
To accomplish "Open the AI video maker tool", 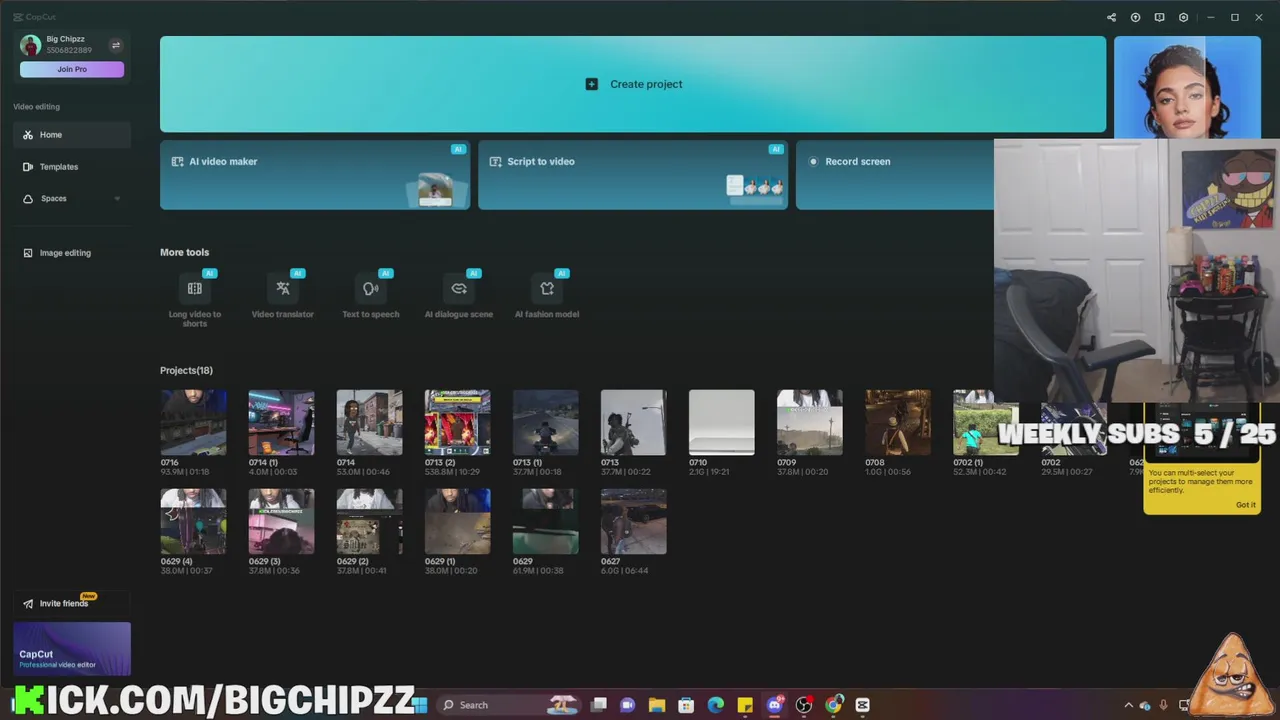I will click(315, 175).
